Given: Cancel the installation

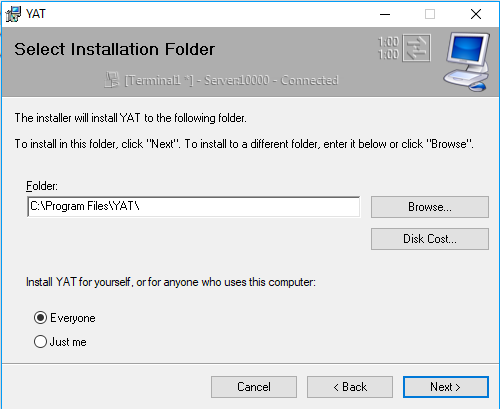Looking at the screenshot, I should point(254,387).
